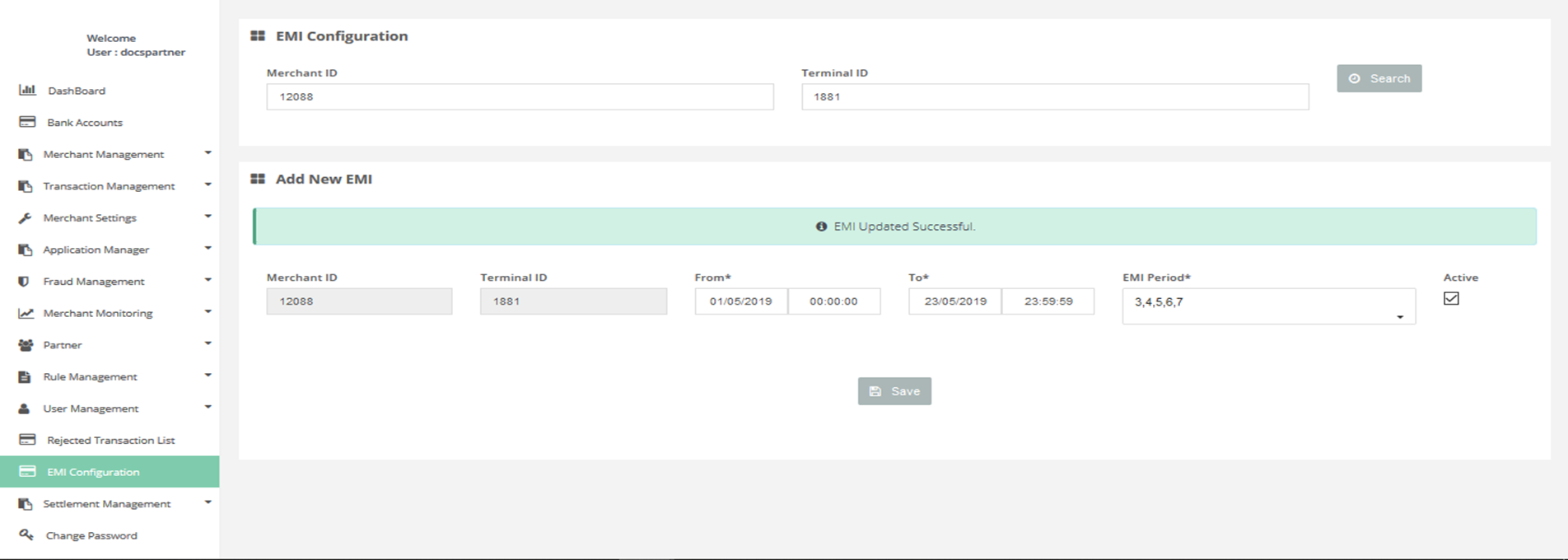
Task: Open Rejected Transaction List page
Action: pyautogui.click(x=110, y=441)
